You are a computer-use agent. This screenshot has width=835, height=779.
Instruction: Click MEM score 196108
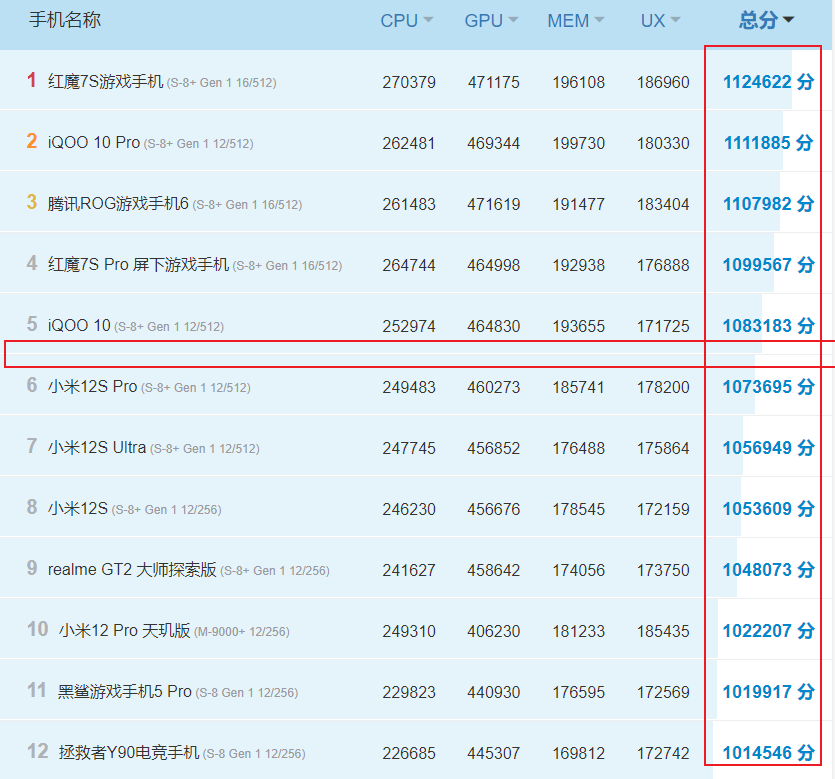pos(578,82)
